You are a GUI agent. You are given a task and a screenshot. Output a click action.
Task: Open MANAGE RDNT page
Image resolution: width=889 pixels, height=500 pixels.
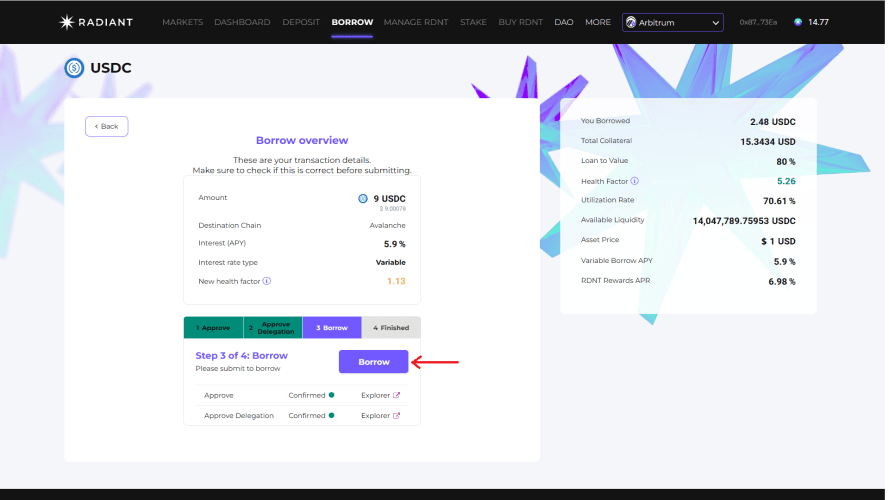(x=416, y=22)
